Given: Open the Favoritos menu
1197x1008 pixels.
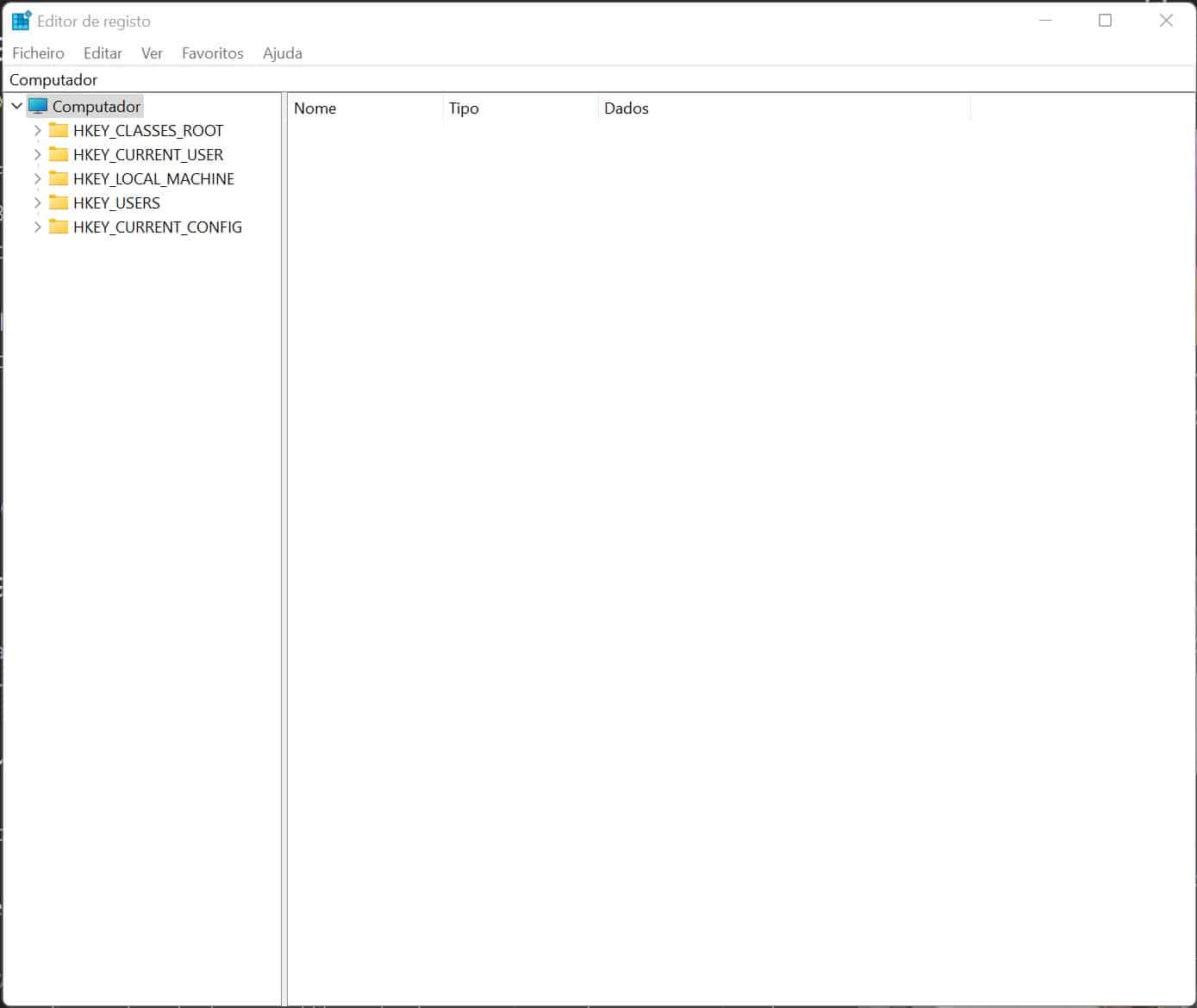Looking at the screenshot, I should (x=213, y=53).
